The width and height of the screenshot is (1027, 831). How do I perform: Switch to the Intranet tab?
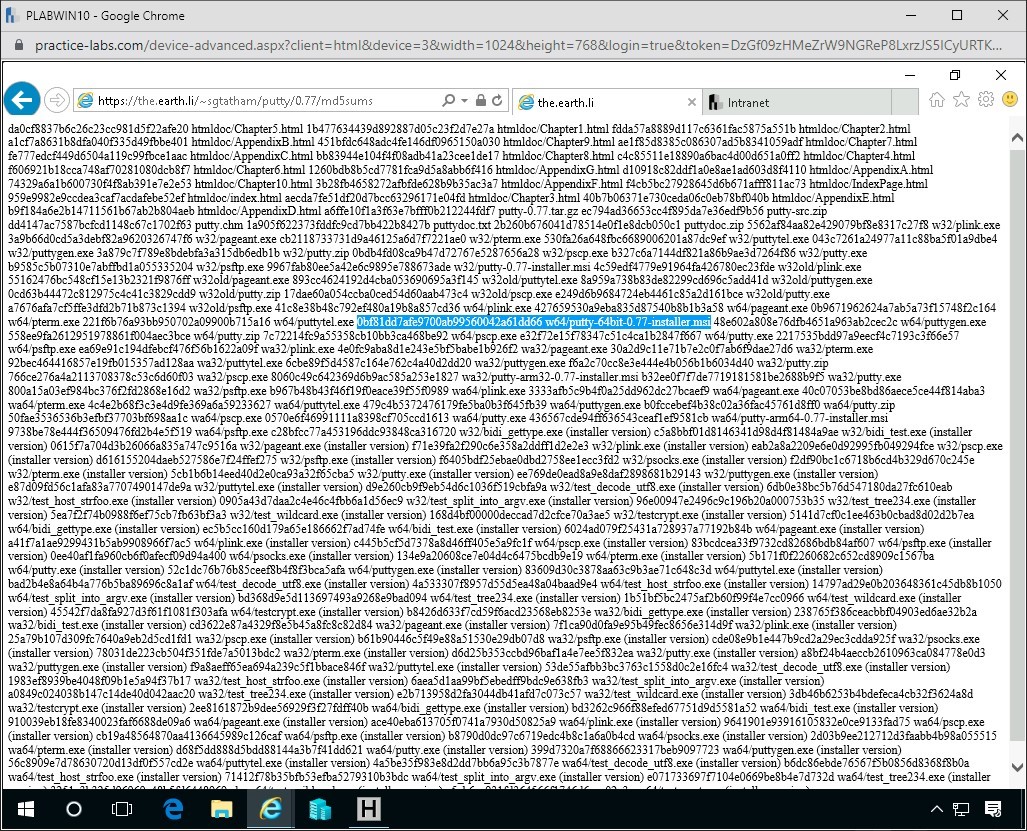coord(760,101)
